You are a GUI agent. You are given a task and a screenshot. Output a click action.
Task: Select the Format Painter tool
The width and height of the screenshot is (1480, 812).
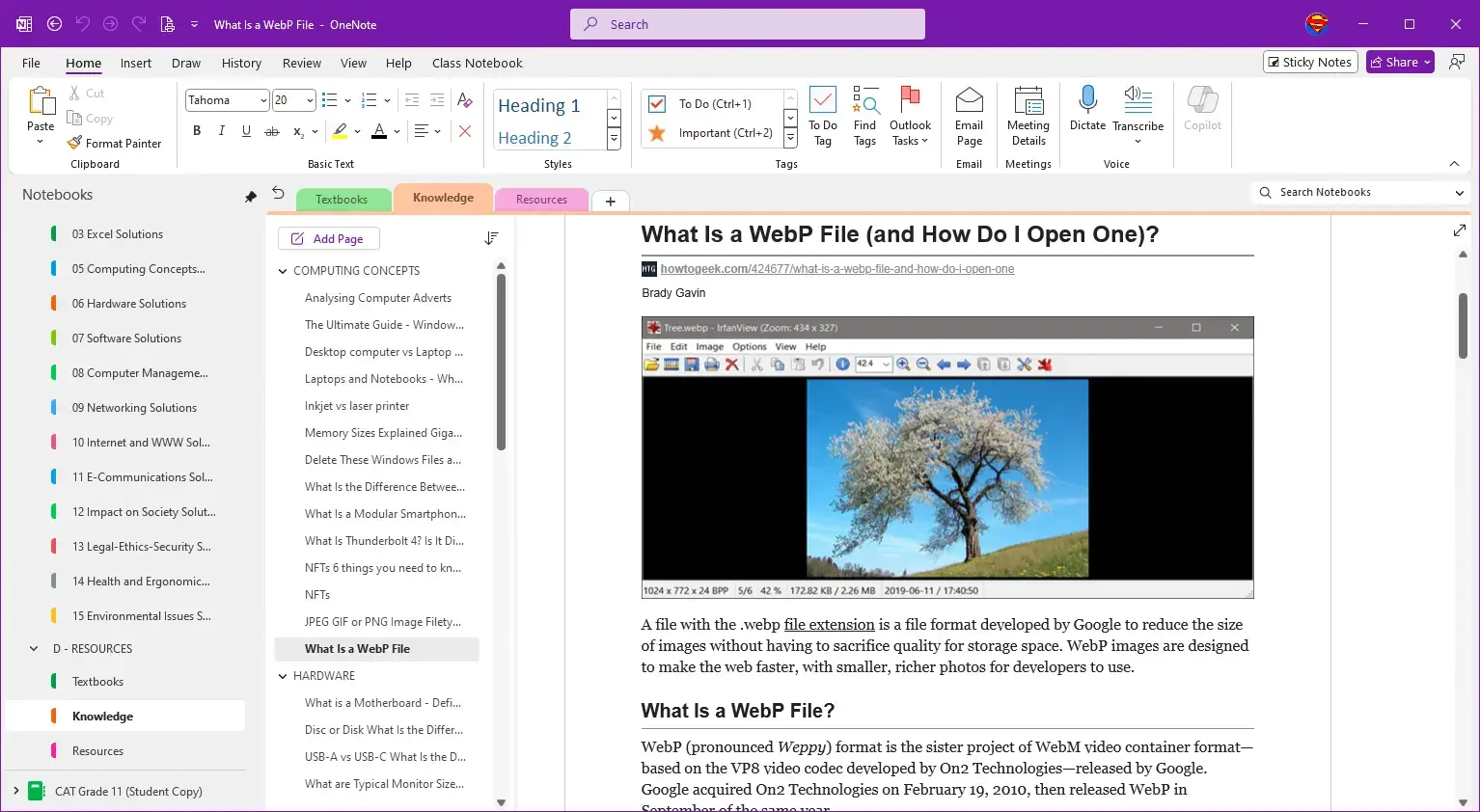(x=115, y=144)
